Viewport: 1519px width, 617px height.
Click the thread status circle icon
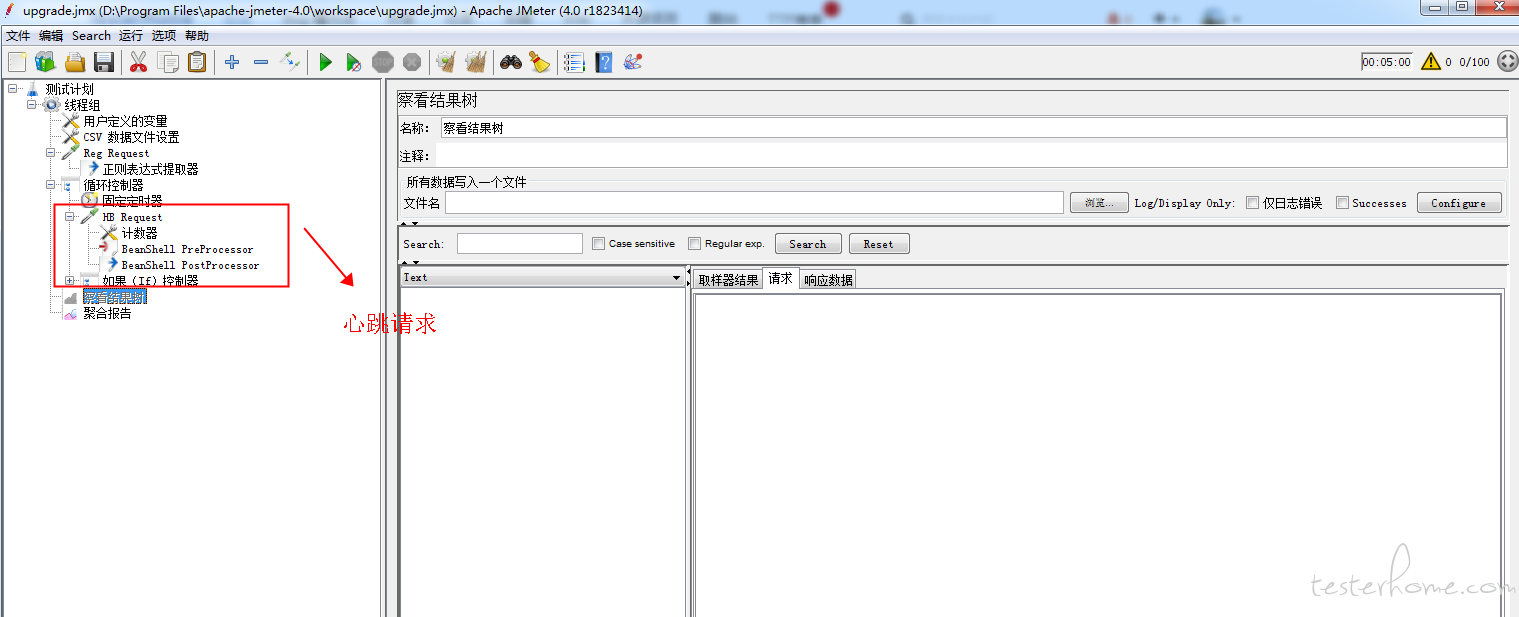pos(1507,61)
